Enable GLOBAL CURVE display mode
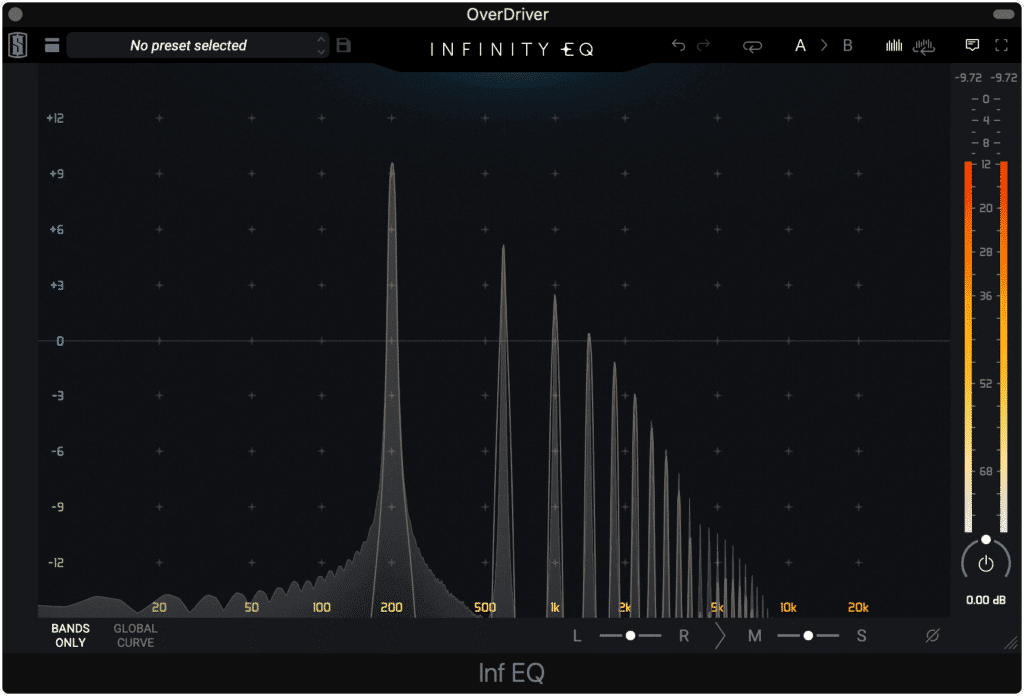Viewport: 1024px width, 696px height. (135, 635)
